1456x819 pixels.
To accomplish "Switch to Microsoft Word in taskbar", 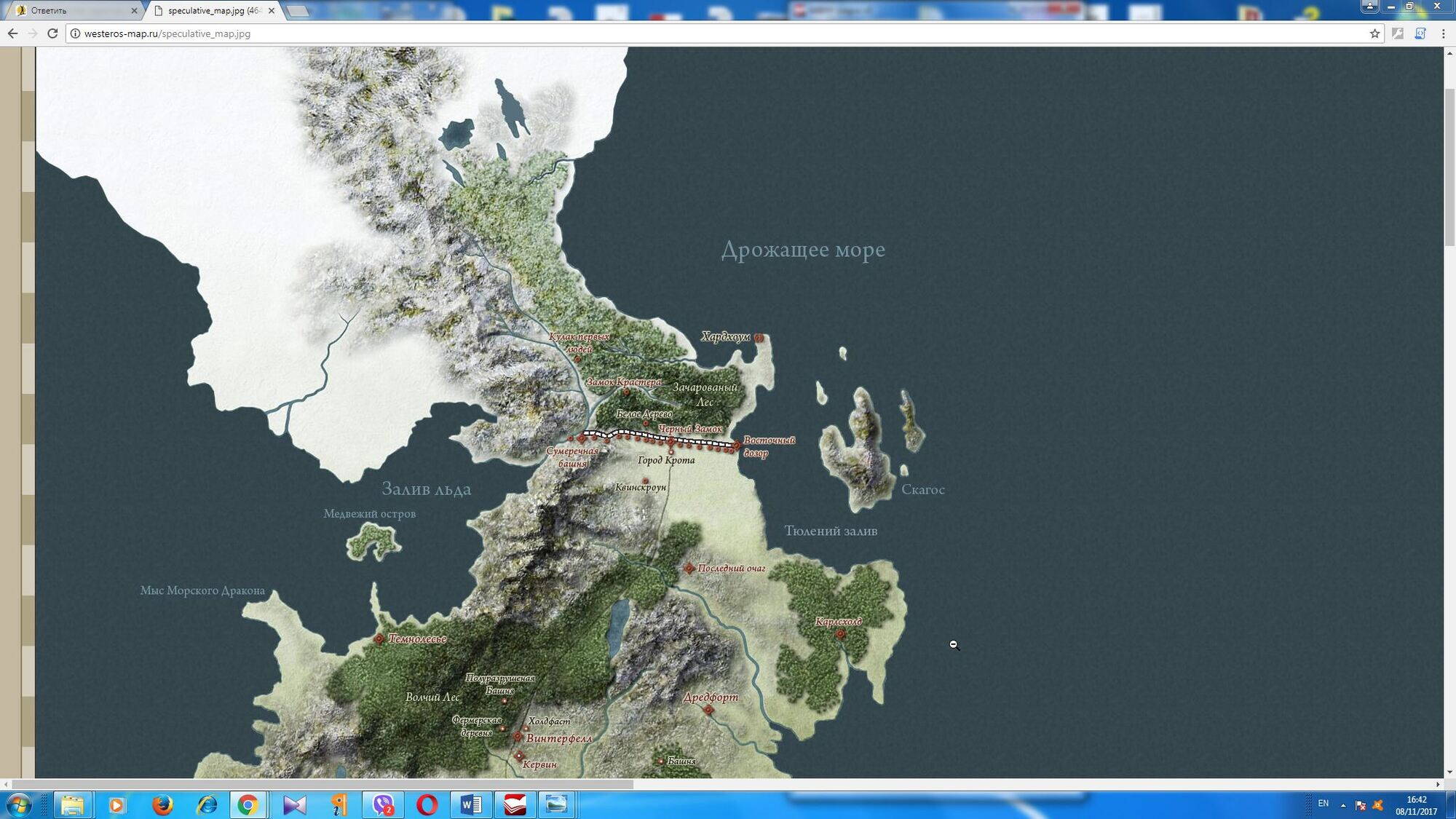I will point(471,805).
